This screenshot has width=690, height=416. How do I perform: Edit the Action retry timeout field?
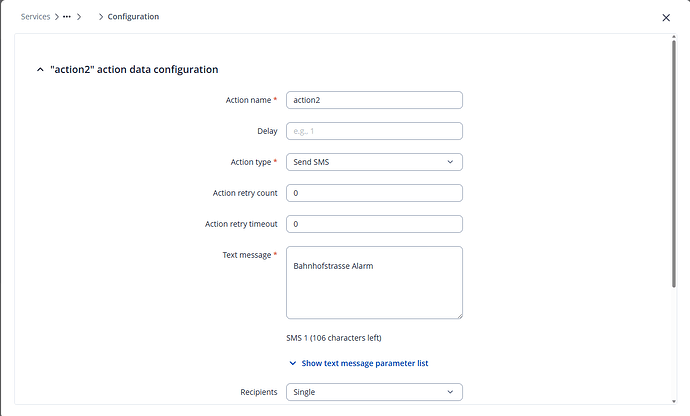374,224
